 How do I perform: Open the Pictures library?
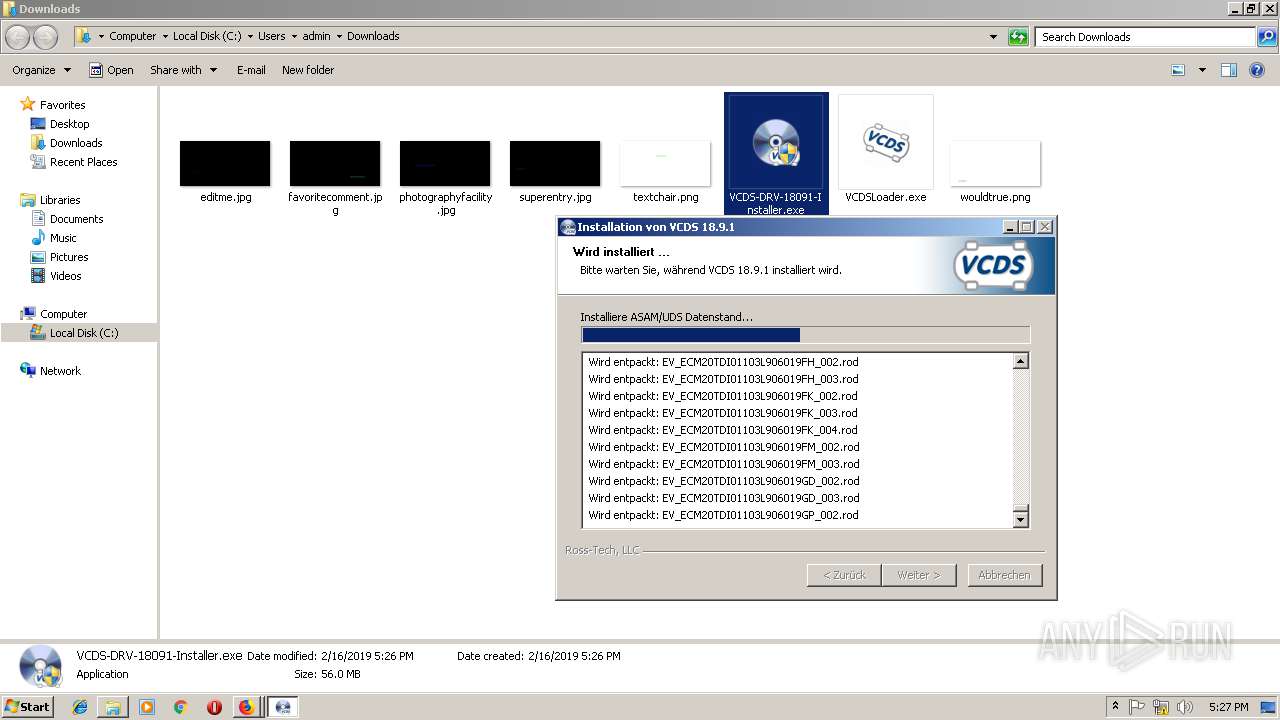69,257
